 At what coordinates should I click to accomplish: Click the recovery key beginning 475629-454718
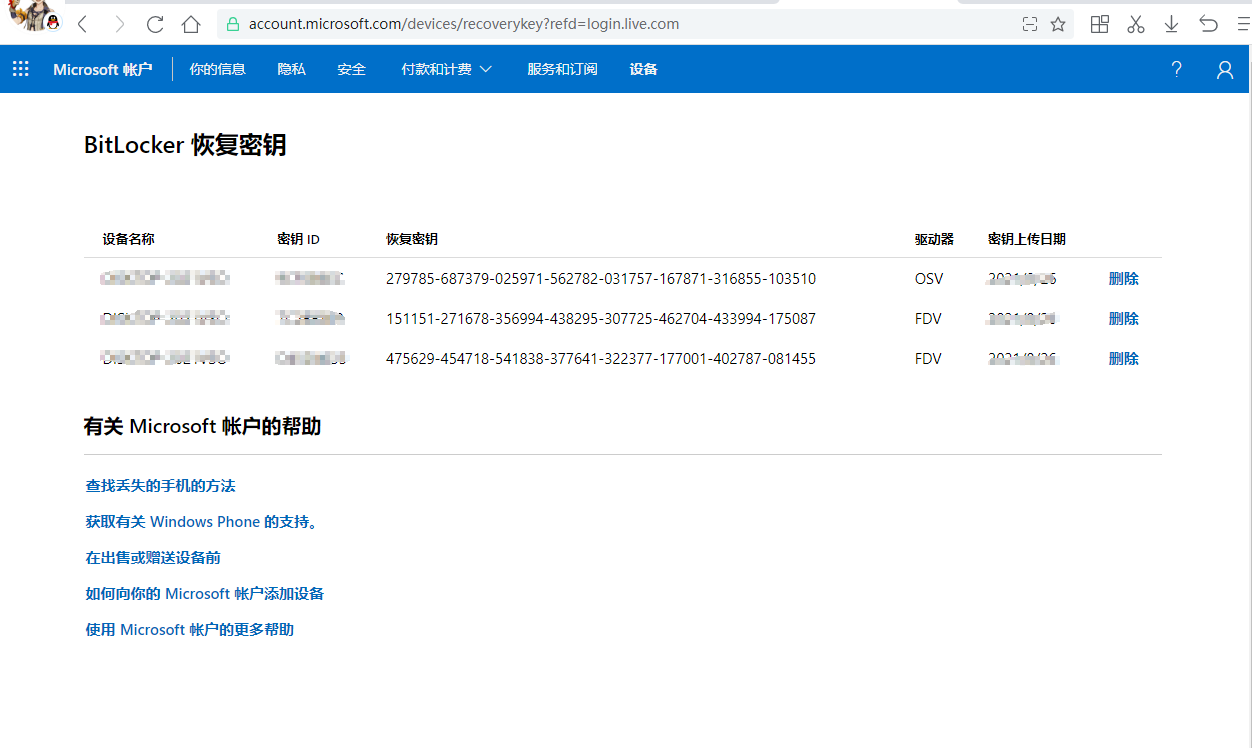601,359
